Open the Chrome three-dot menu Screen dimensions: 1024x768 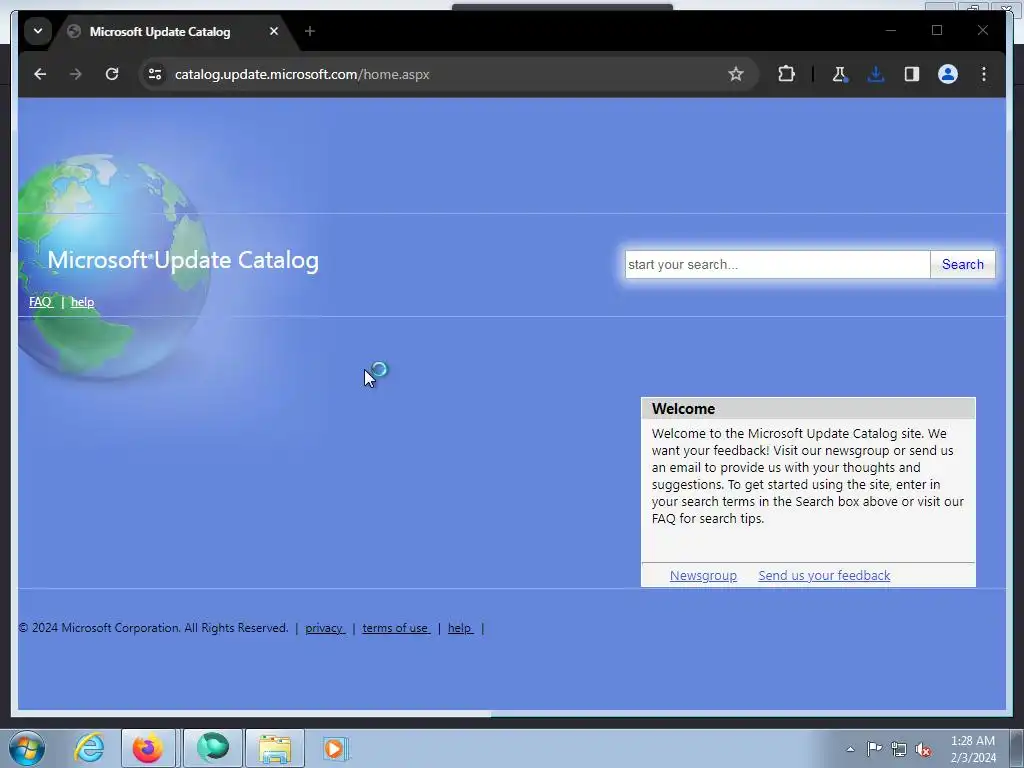click(x=984, y=74)
